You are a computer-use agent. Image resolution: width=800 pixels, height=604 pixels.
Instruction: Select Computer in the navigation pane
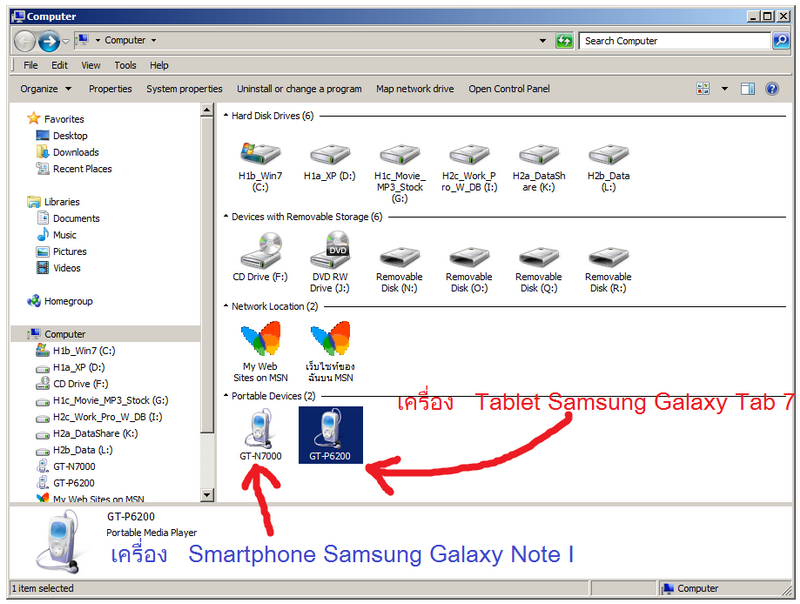click(105, 334)
